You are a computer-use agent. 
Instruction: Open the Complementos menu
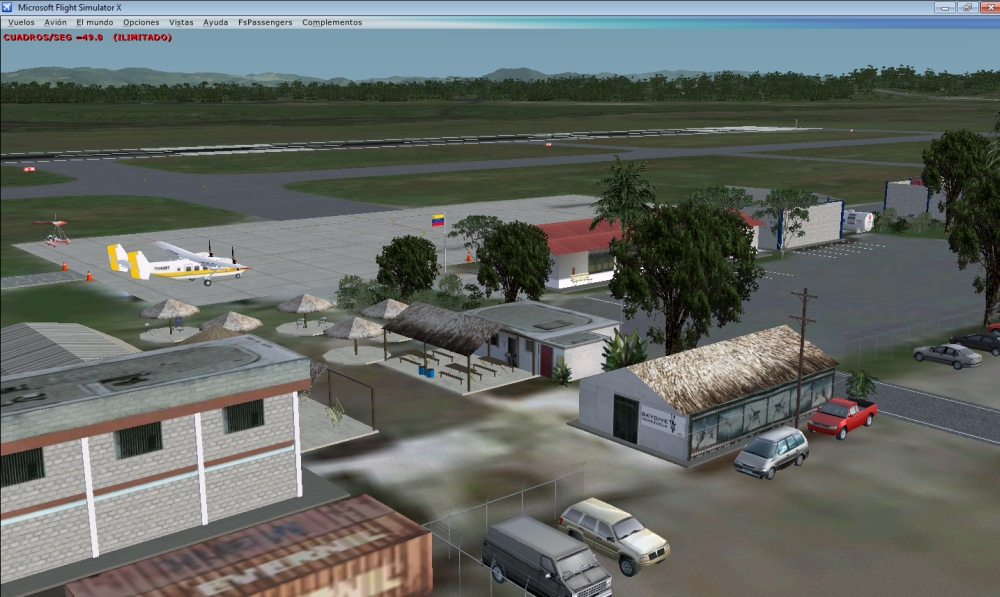click(x=332, y=22)
